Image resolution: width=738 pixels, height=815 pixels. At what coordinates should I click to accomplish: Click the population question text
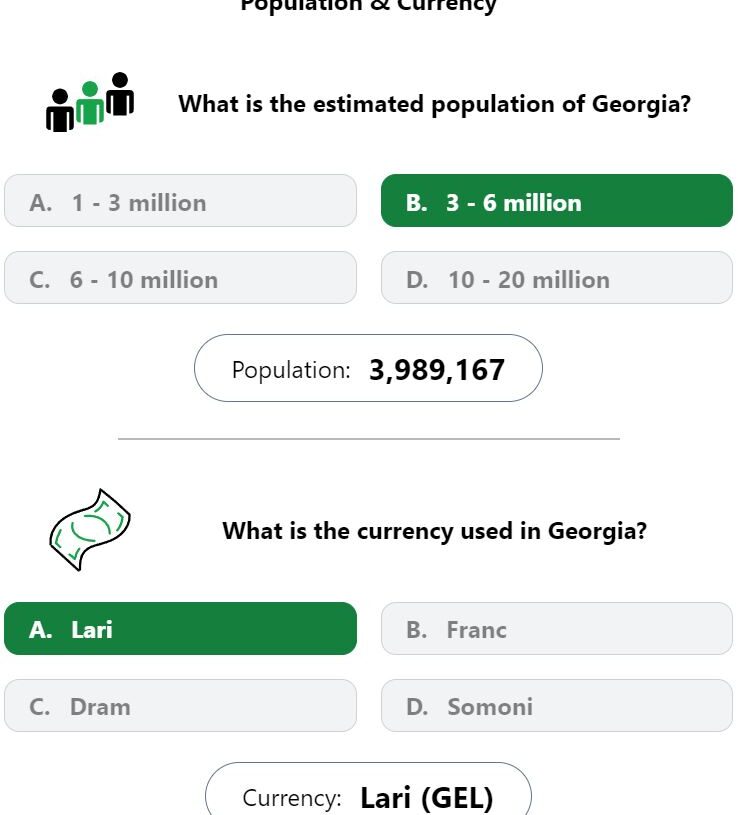434,104
